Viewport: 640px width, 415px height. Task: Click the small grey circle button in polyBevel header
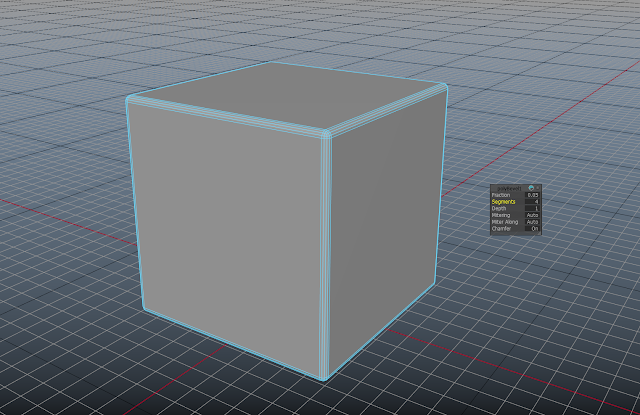(x=538, y=188)
